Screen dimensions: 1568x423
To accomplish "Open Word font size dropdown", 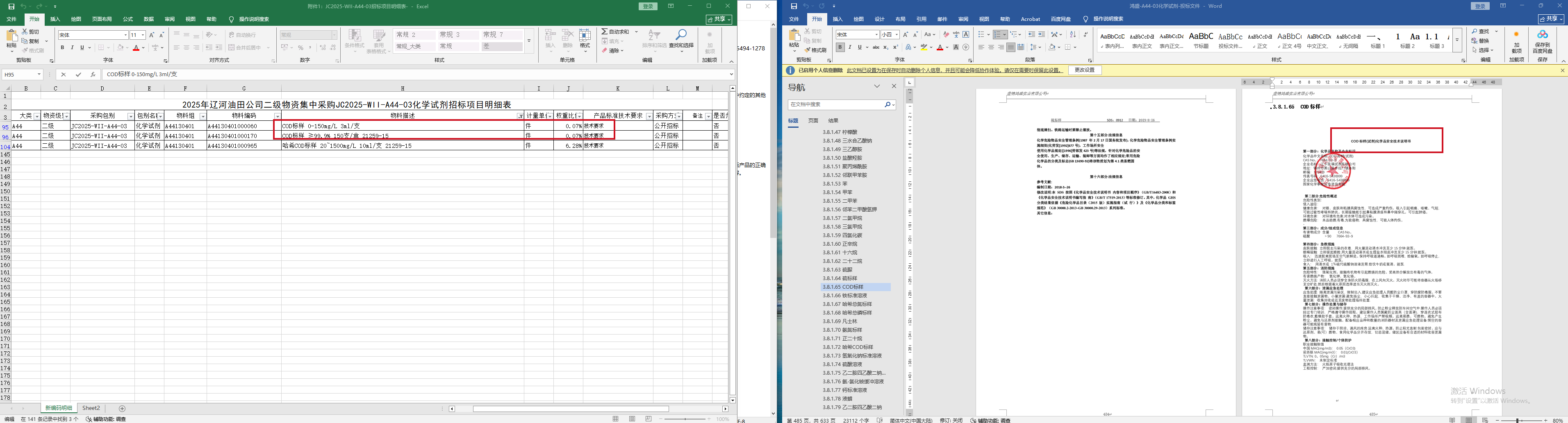I will pos(897,35).
